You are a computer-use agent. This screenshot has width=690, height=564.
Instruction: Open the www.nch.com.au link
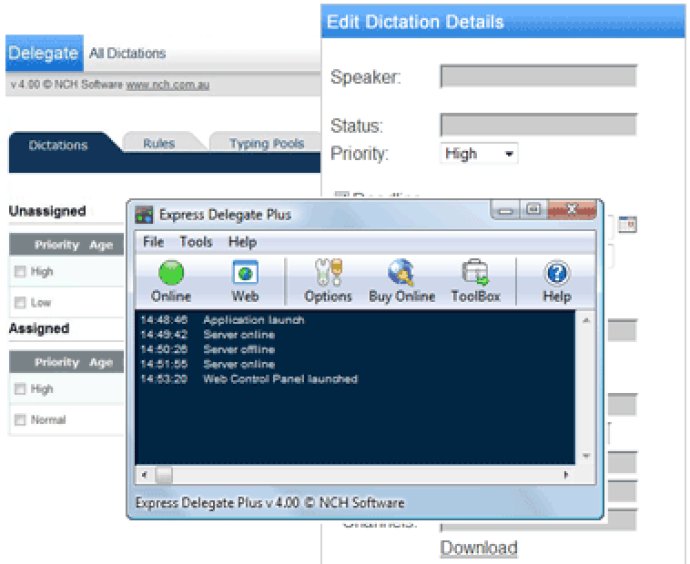167,84
